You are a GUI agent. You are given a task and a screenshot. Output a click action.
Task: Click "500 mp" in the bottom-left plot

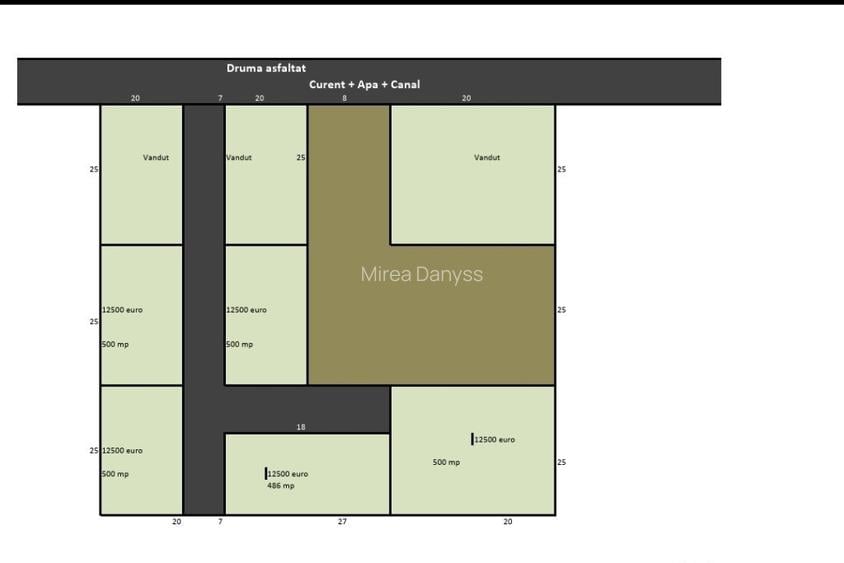[x=116, y=474]
